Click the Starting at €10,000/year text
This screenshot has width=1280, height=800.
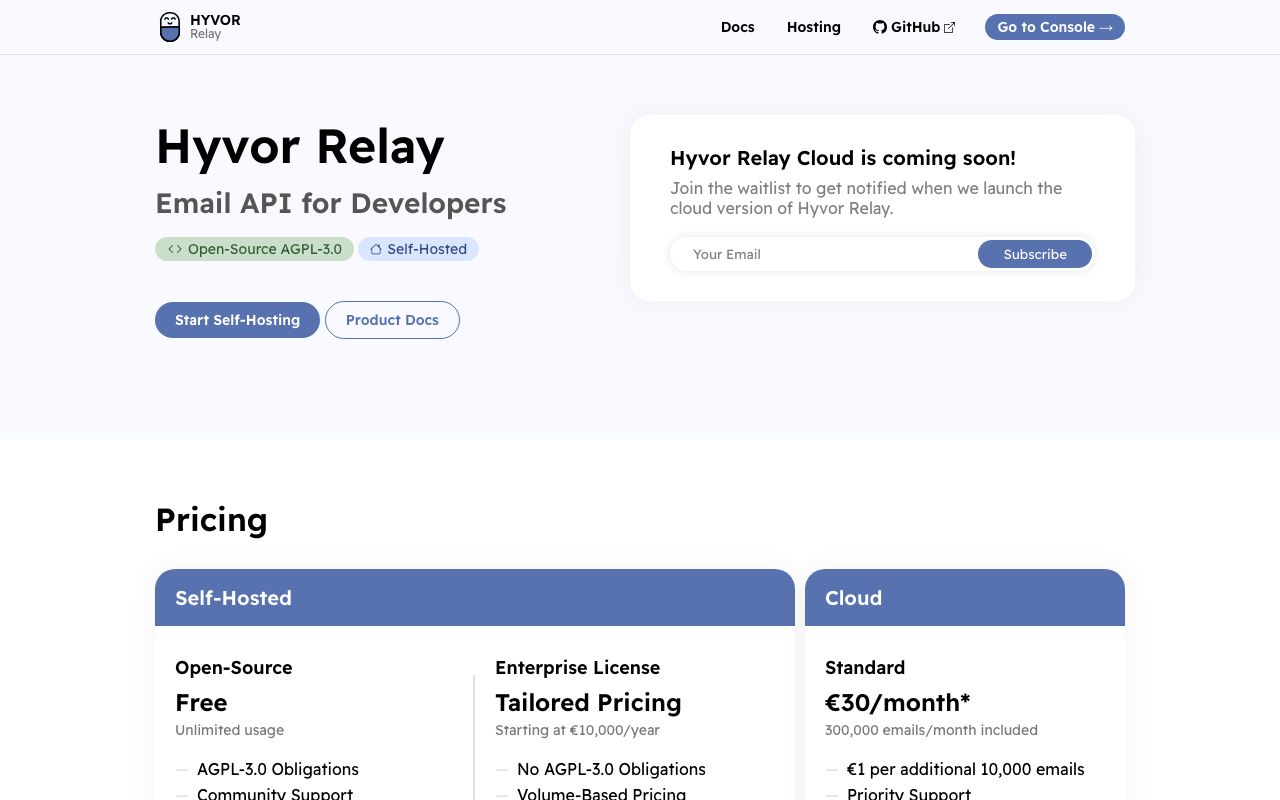pyautogui.click(x=578, y=730)
